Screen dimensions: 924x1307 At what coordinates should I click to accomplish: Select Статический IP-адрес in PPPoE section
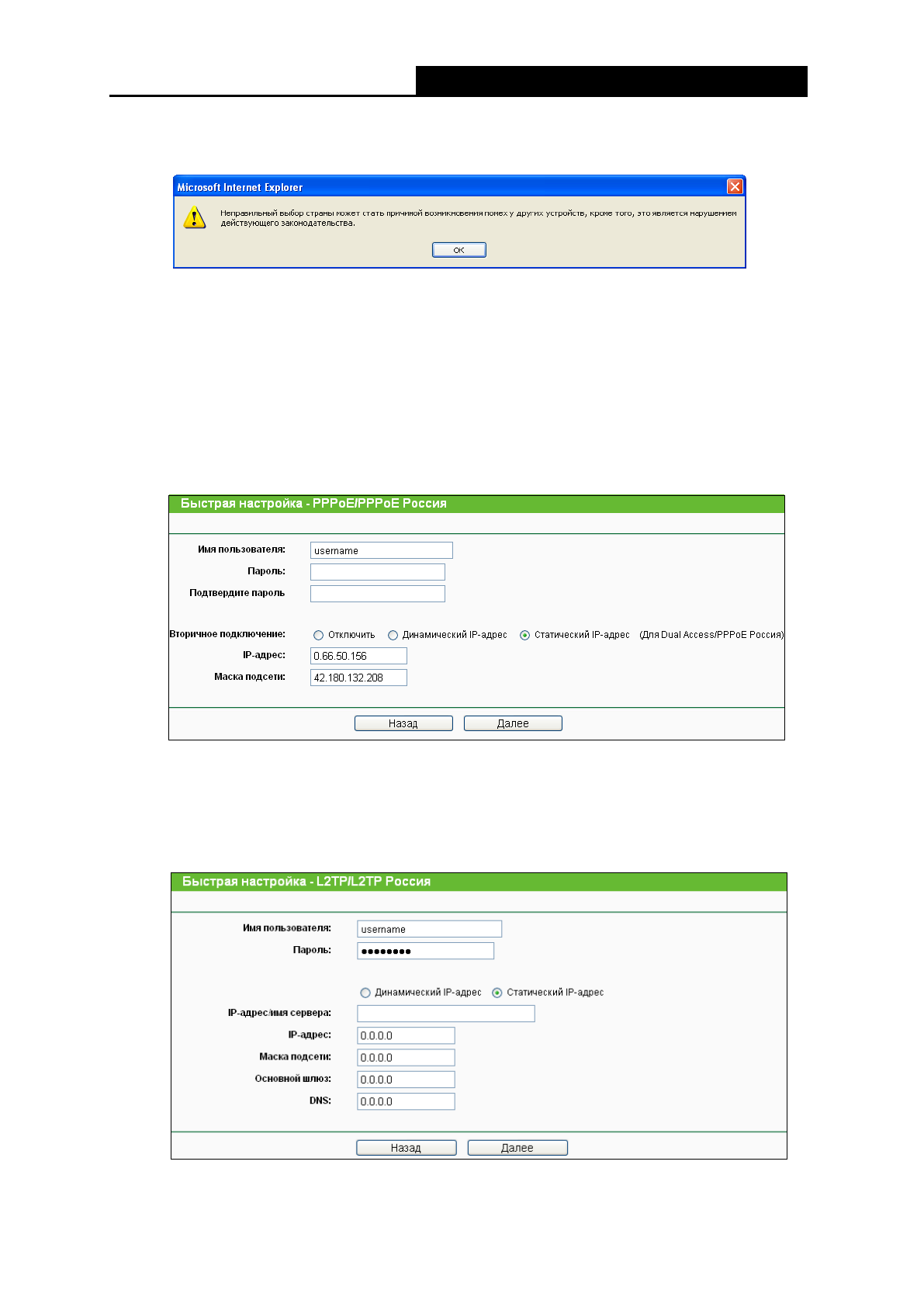pos(524,635)
